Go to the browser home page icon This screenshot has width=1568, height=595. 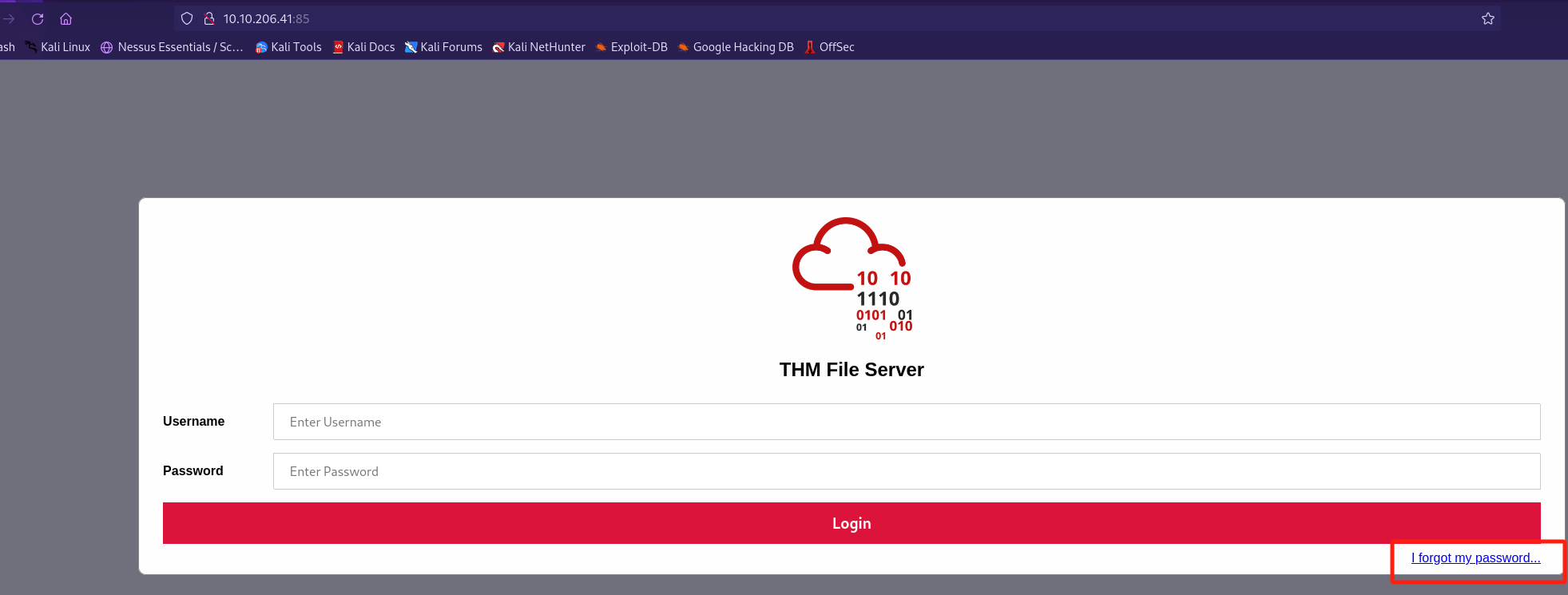[x=66, y=18]
